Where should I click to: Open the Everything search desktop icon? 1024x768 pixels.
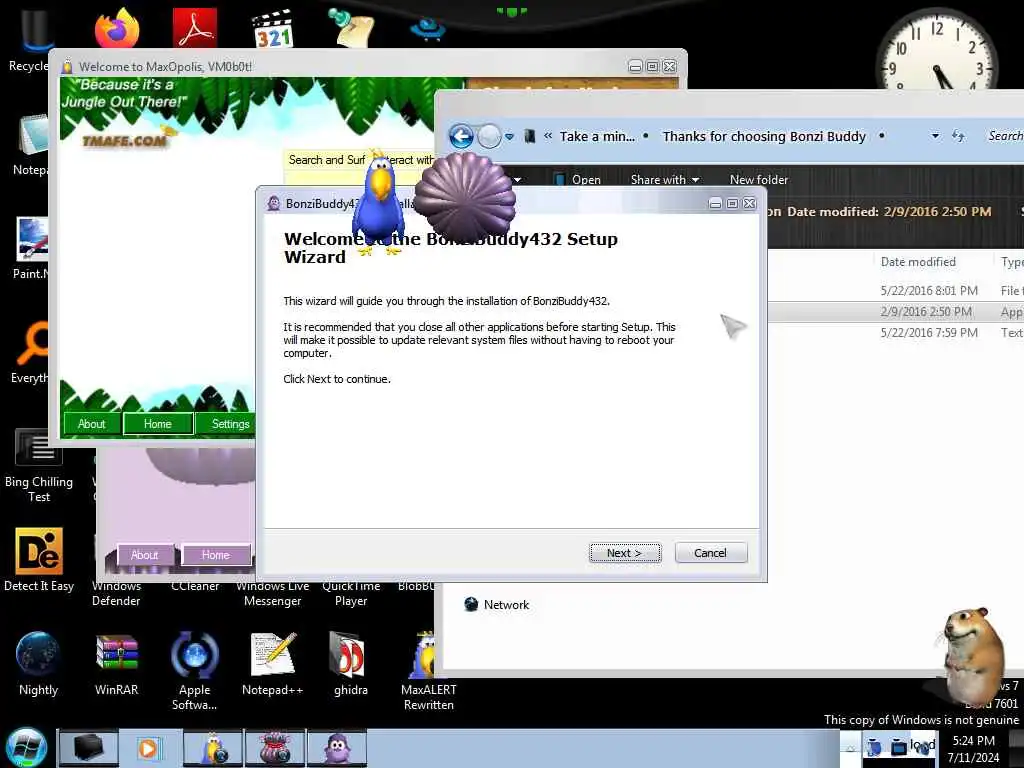tap(30, 353)
